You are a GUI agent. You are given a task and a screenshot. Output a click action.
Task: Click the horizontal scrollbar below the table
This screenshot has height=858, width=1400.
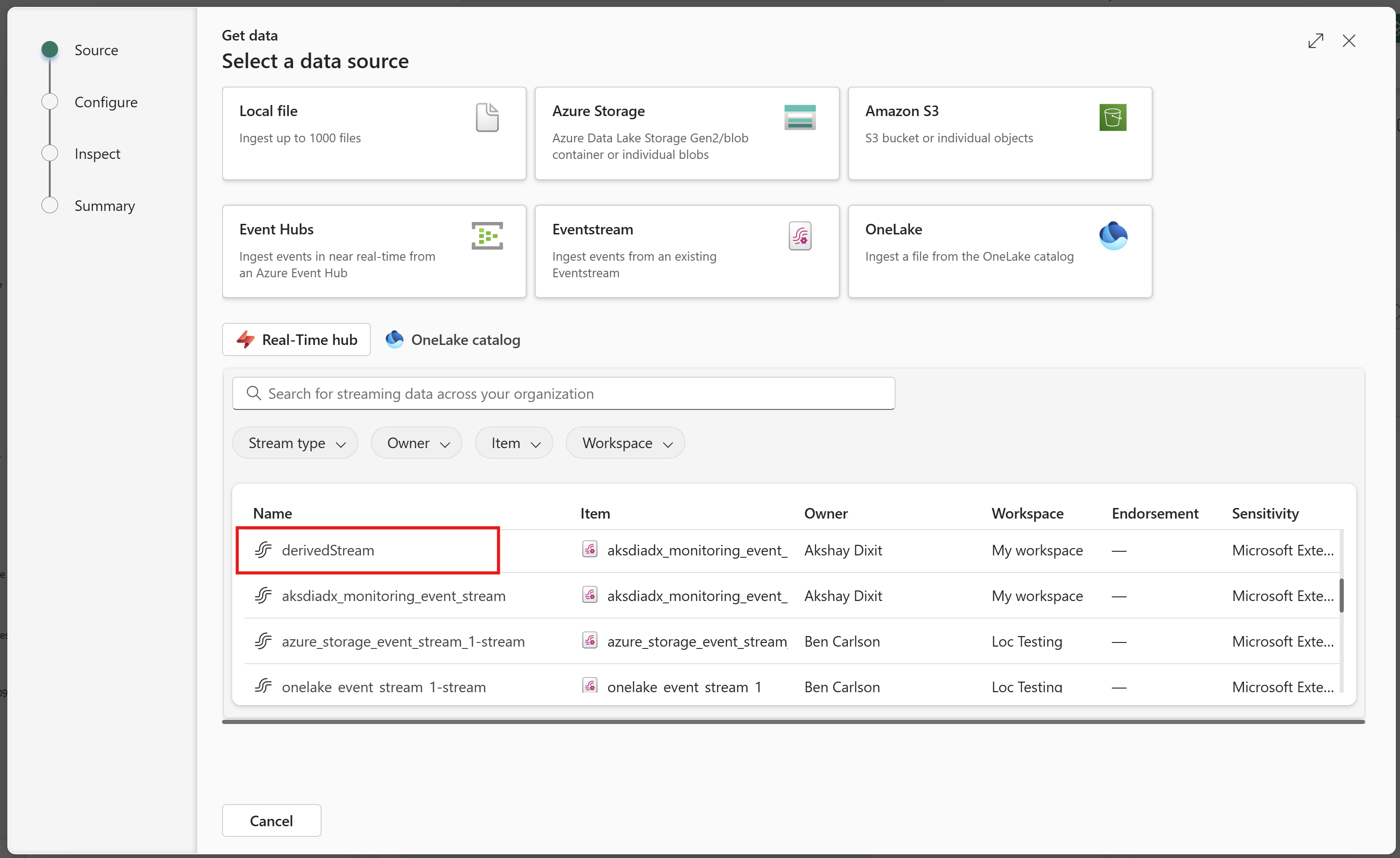(793, 722)
